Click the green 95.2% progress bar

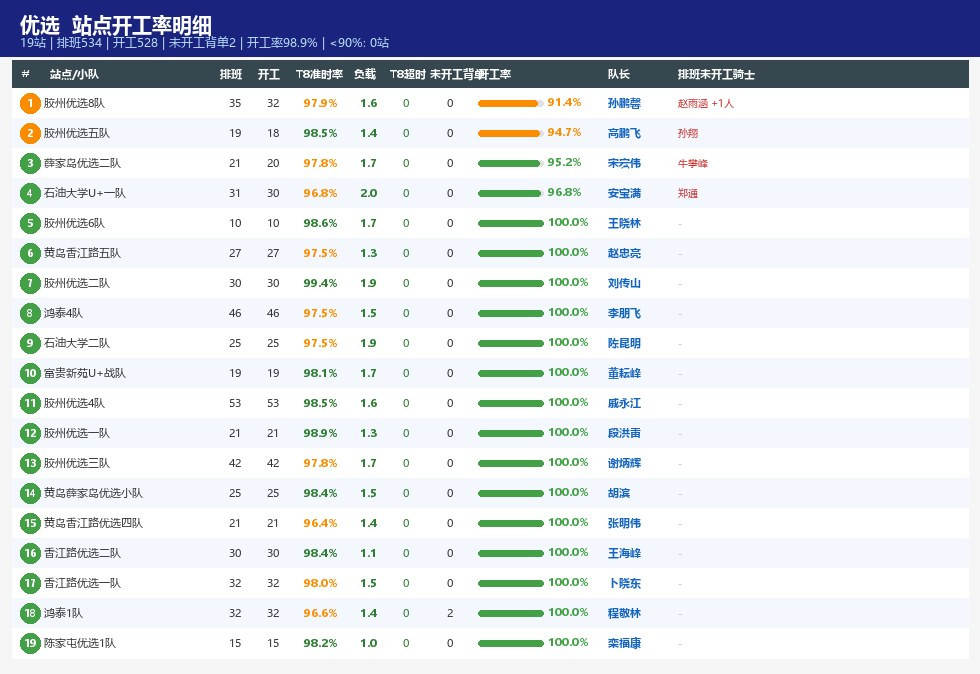511,163
